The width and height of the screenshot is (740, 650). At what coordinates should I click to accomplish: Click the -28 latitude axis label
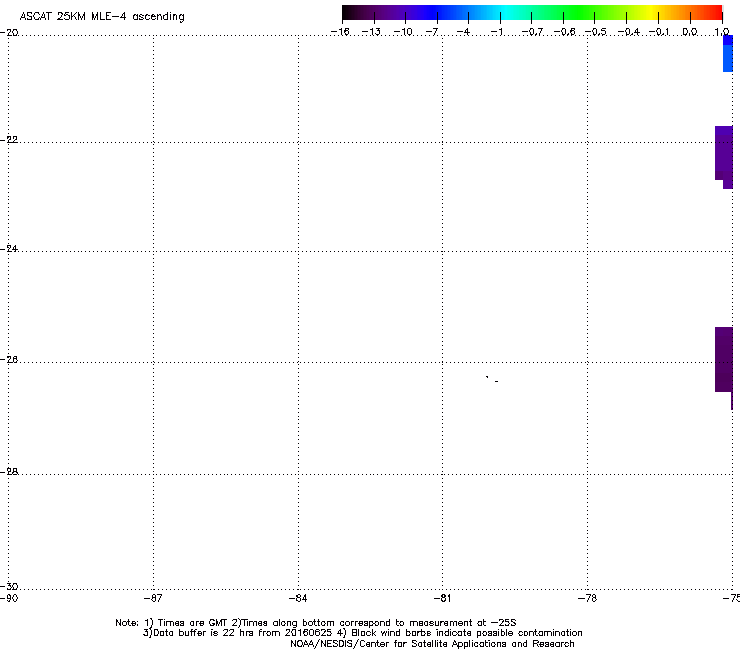[x=9, y=472]
